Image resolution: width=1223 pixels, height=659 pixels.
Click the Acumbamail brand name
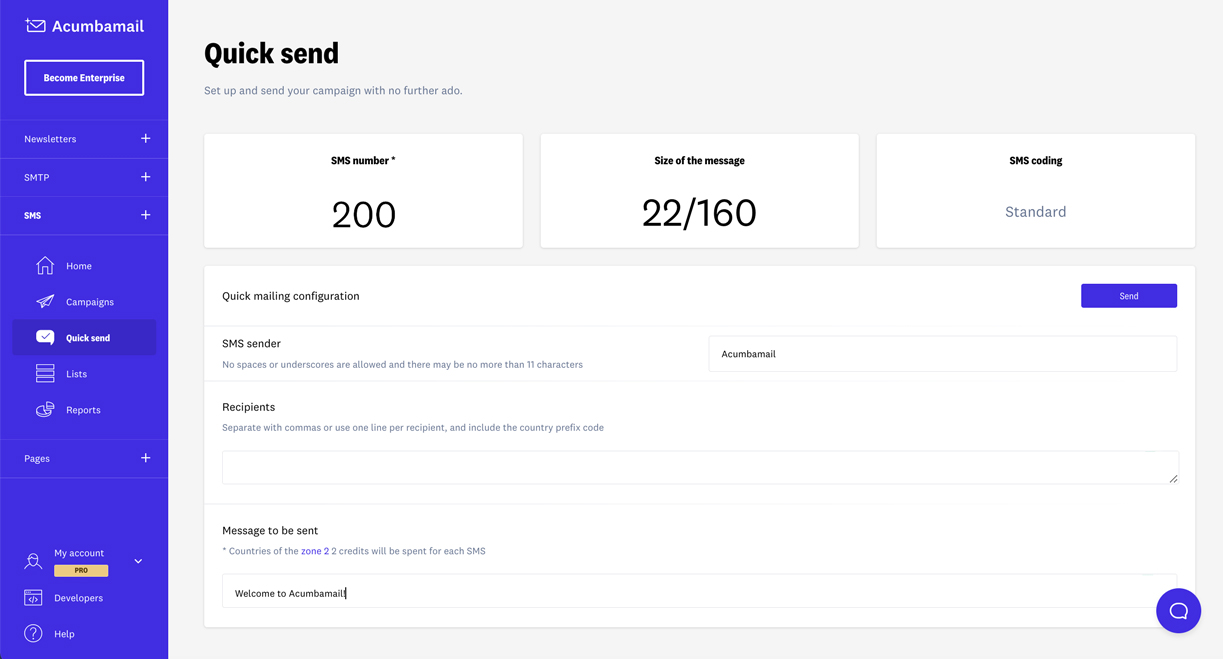pyautogui.click(x=98, y=26)
